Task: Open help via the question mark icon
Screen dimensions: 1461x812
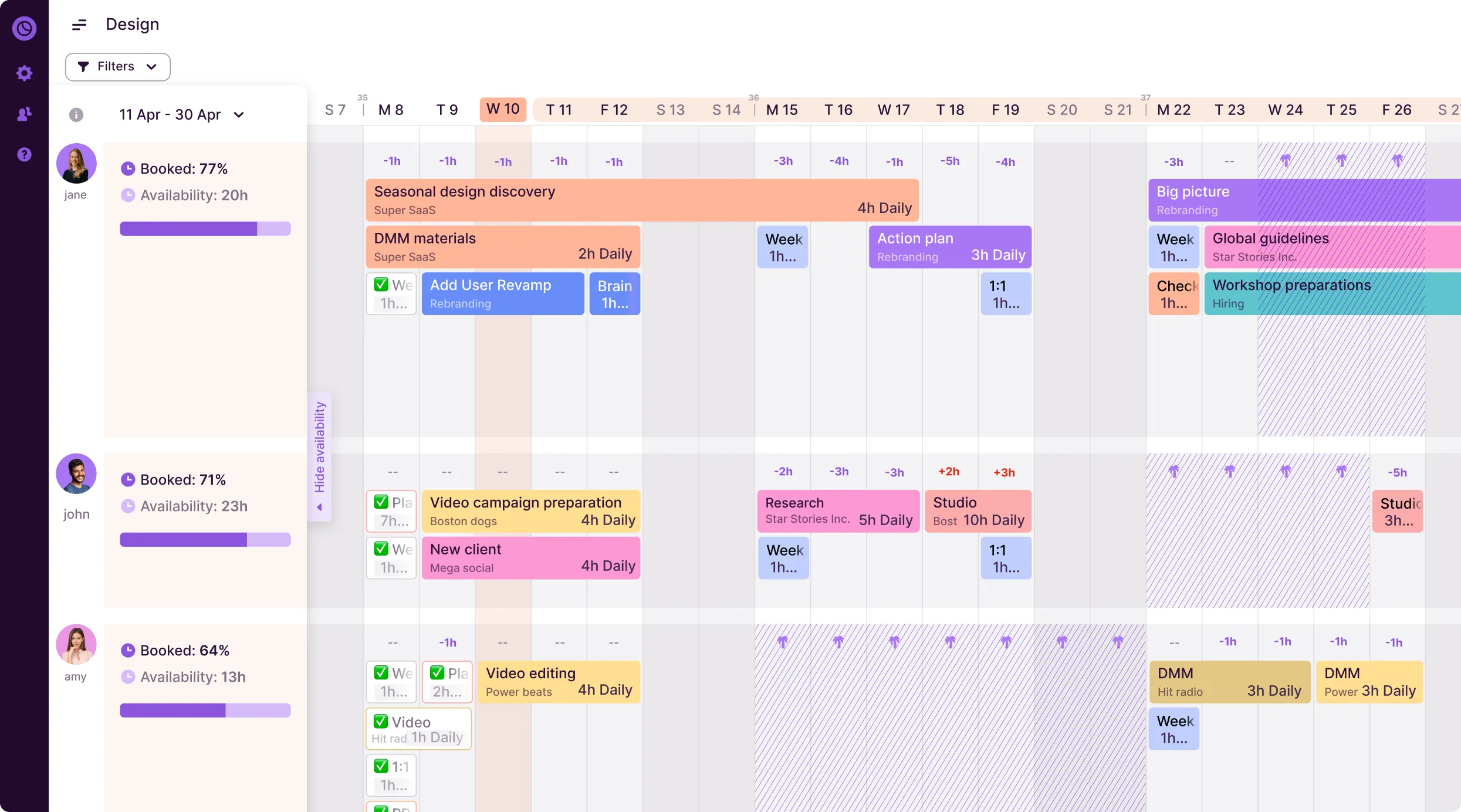Action: [x=24, y=154]
